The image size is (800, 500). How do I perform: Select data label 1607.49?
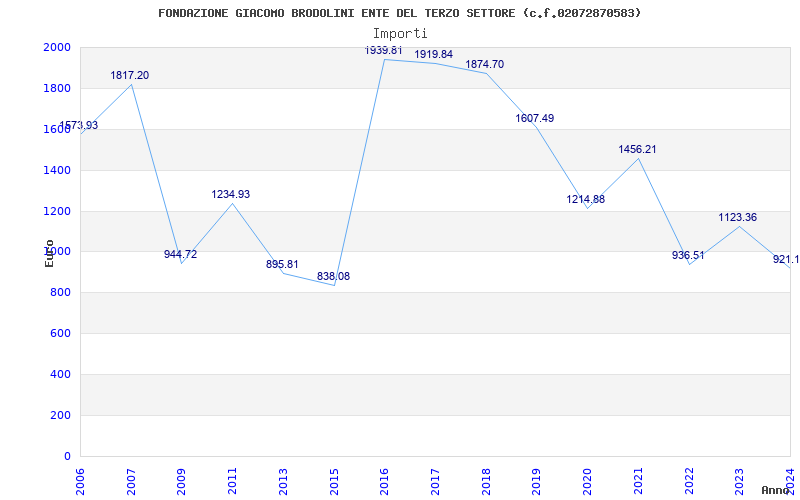[x=535, y=118]
